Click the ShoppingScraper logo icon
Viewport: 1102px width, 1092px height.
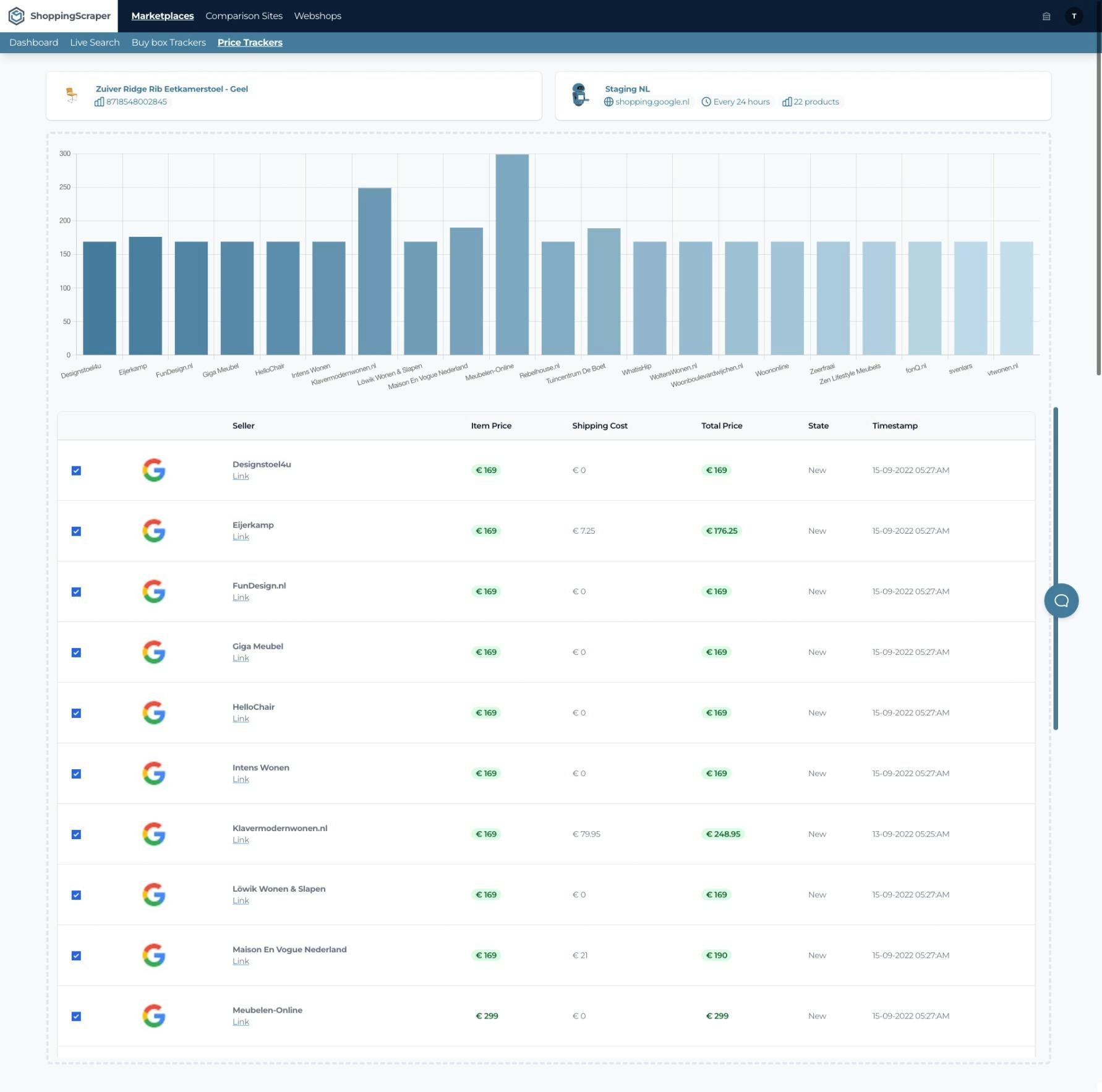click(17, 16)
